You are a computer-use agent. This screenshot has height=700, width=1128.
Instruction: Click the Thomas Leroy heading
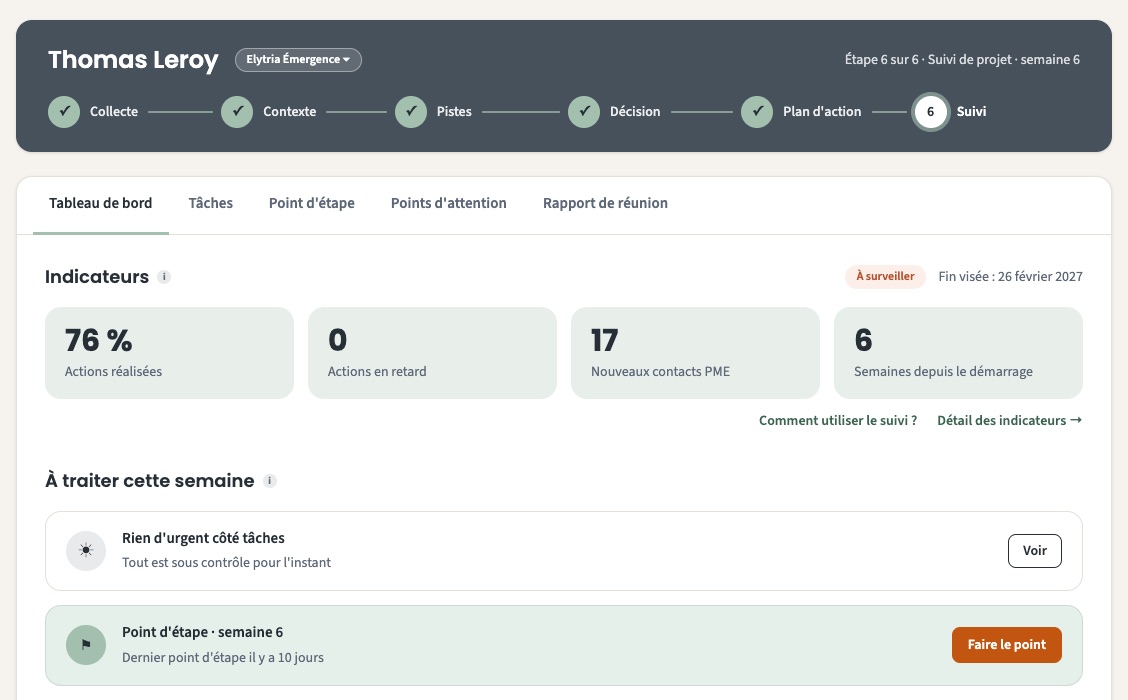pyautogui.click(x=133, y=60)
